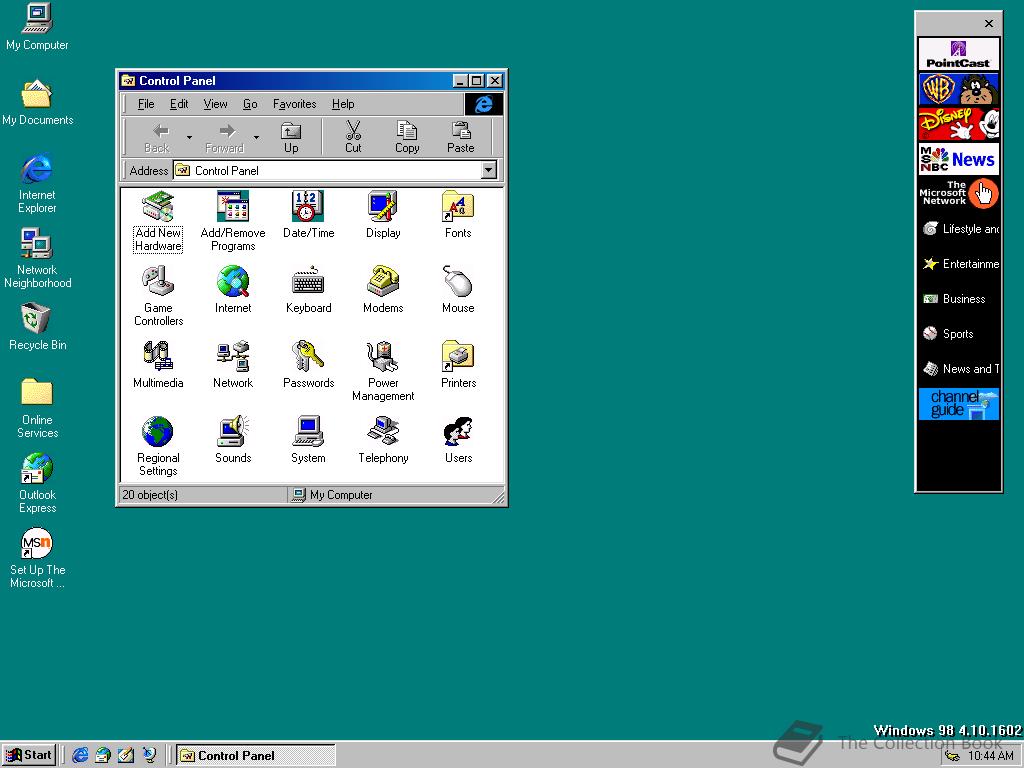Click the Control Panel taskbar button

[x=255, y=755]
